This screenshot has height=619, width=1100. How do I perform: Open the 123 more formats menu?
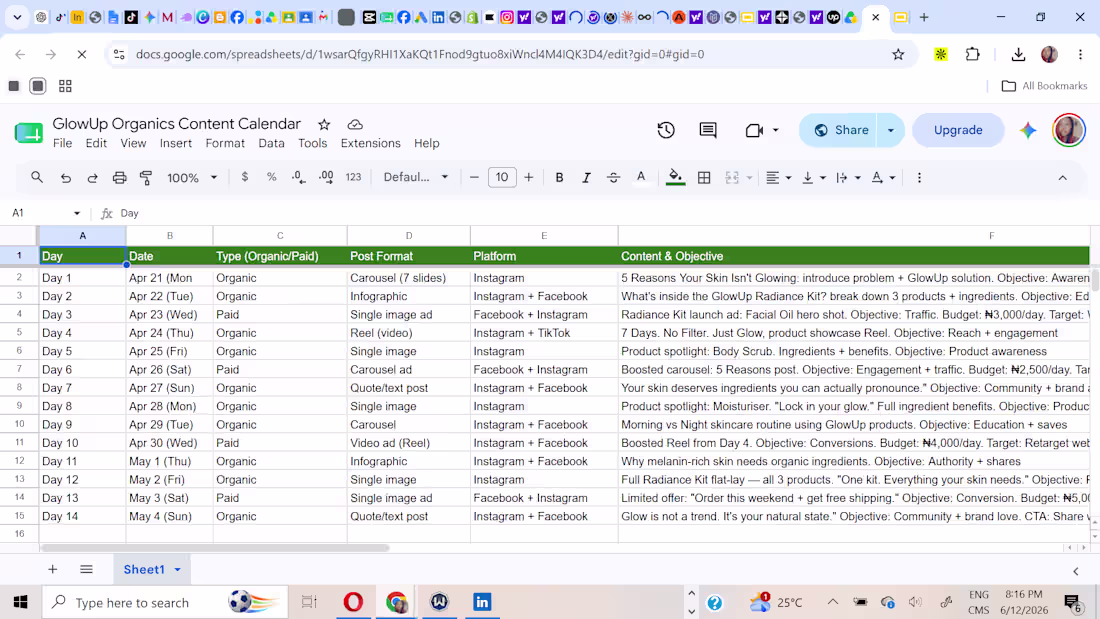coord(353,178)
